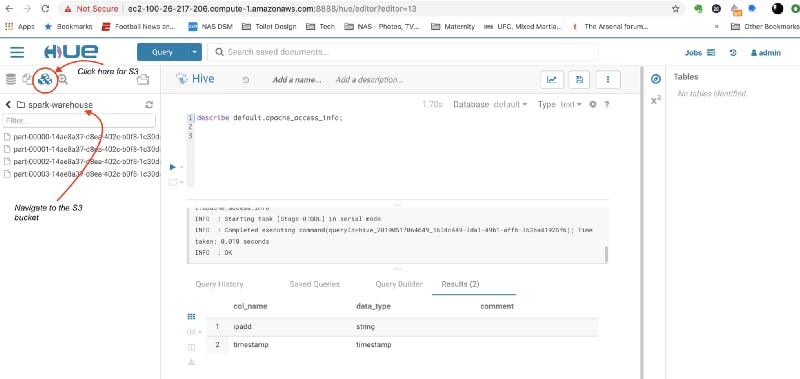Screen dimensions: 800x379
Task: Click the string data type cell
Action: (365, 326)
